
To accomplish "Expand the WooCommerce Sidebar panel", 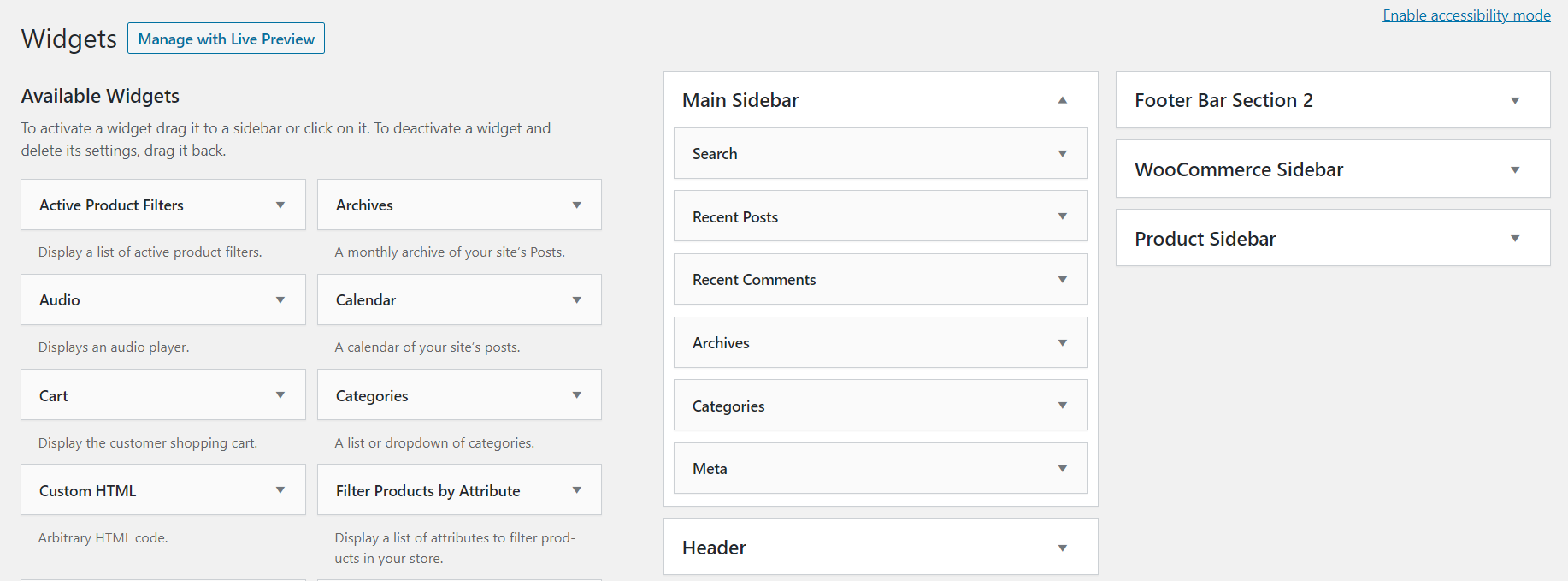I will coord(1514,169).
